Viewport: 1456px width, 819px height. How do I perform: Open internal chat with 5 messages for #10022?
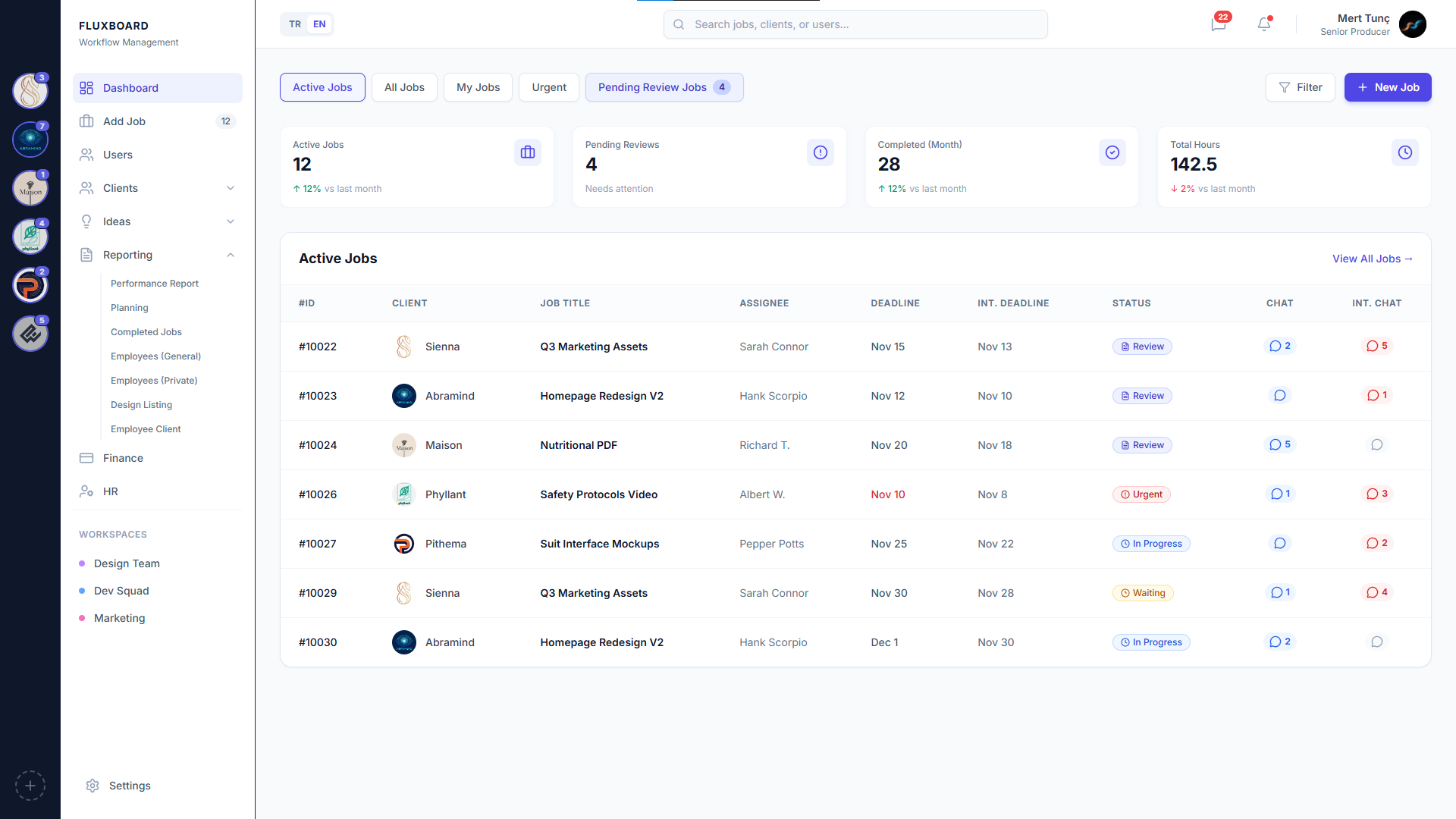click(1376, 347)
